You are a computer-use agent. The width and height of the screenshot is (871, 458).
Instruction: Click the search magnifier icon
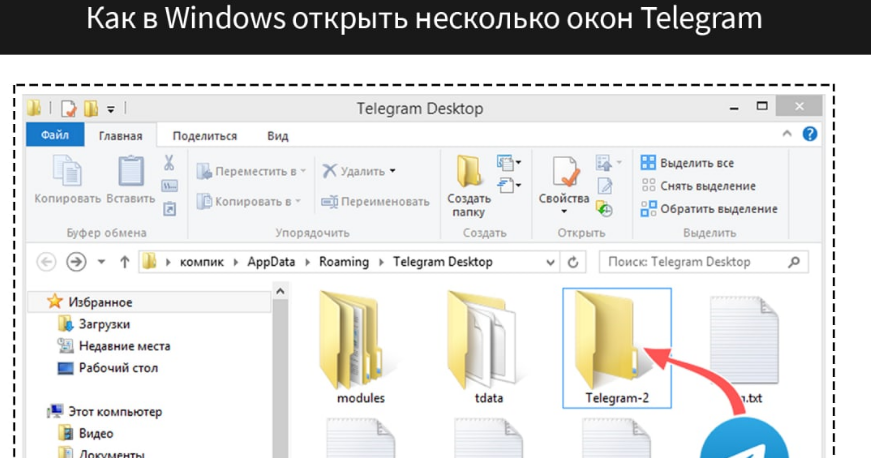pyautogui.click(x=794, y=262)
